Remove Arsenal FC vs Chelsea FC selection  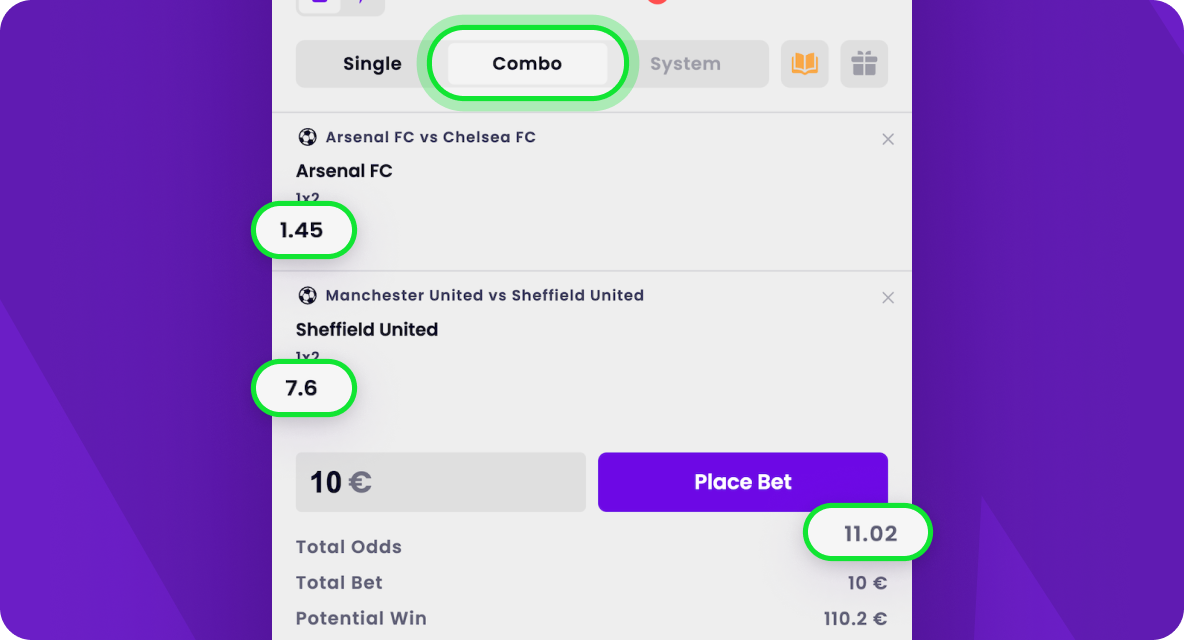tap(888, 140)
